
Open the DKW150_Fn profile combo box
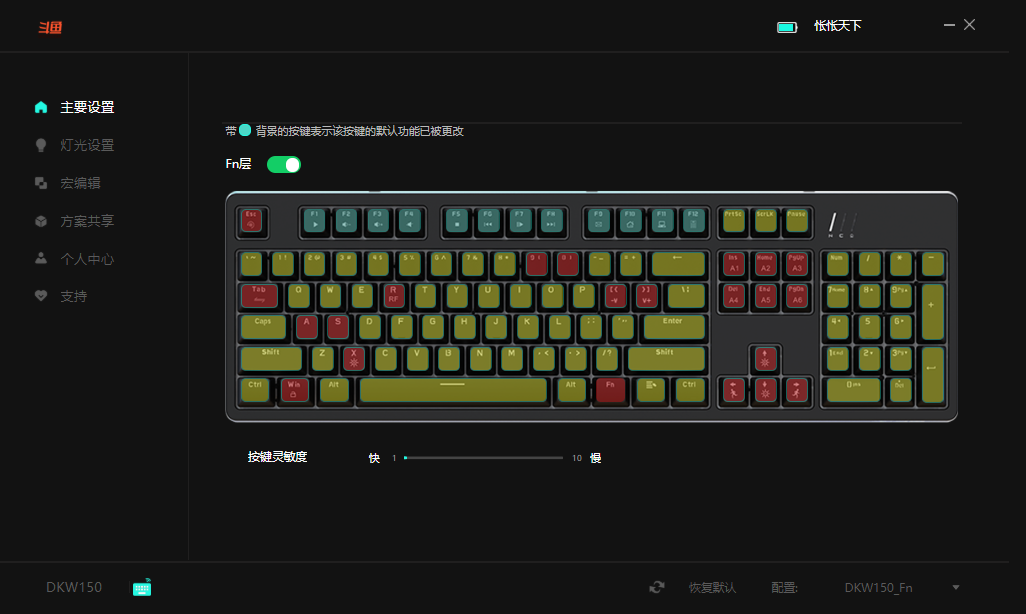point(902,588)
